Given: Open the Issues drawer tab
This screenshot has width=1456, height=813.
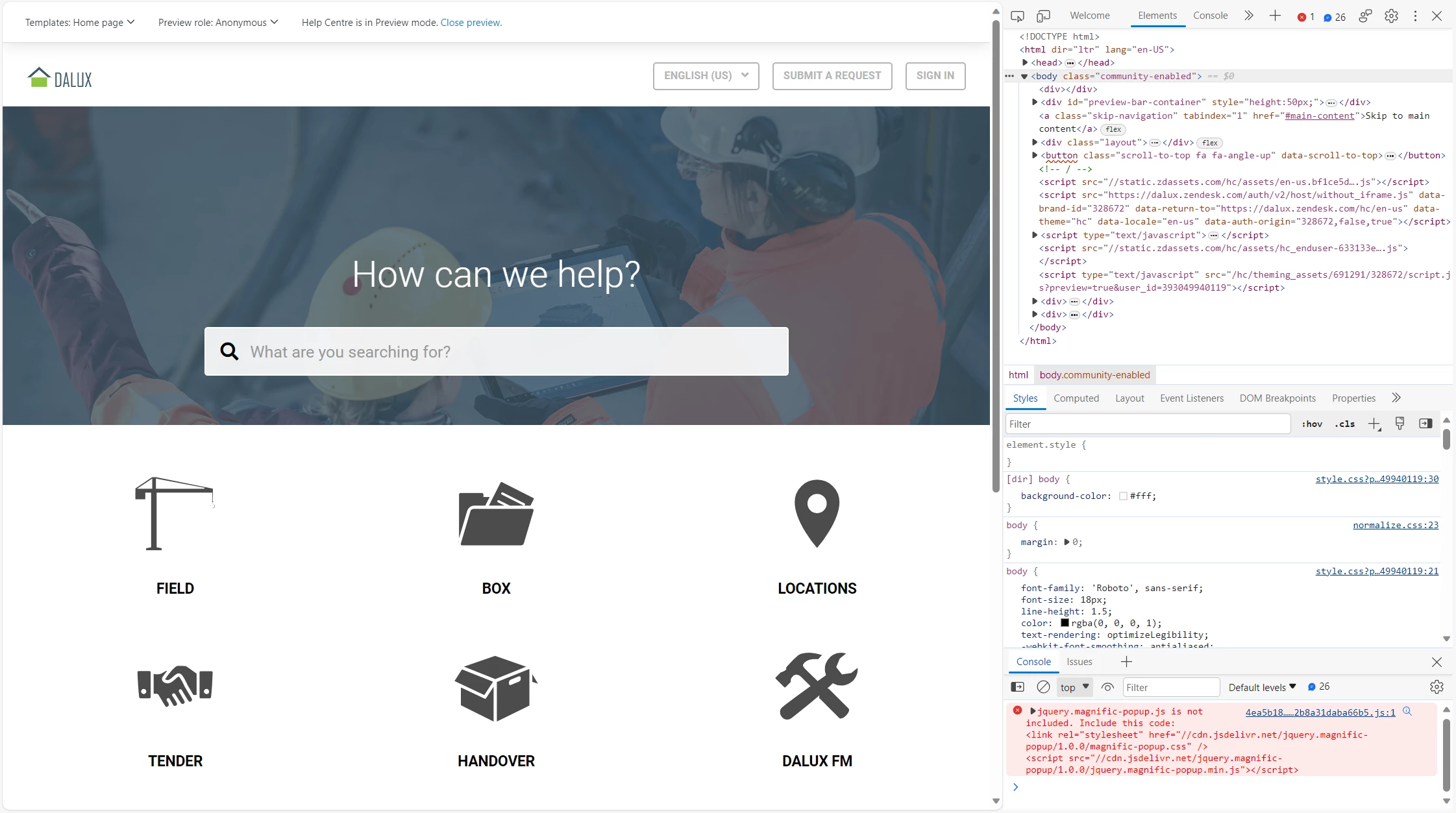Looking at the screenshot, I should point(1079,662).
